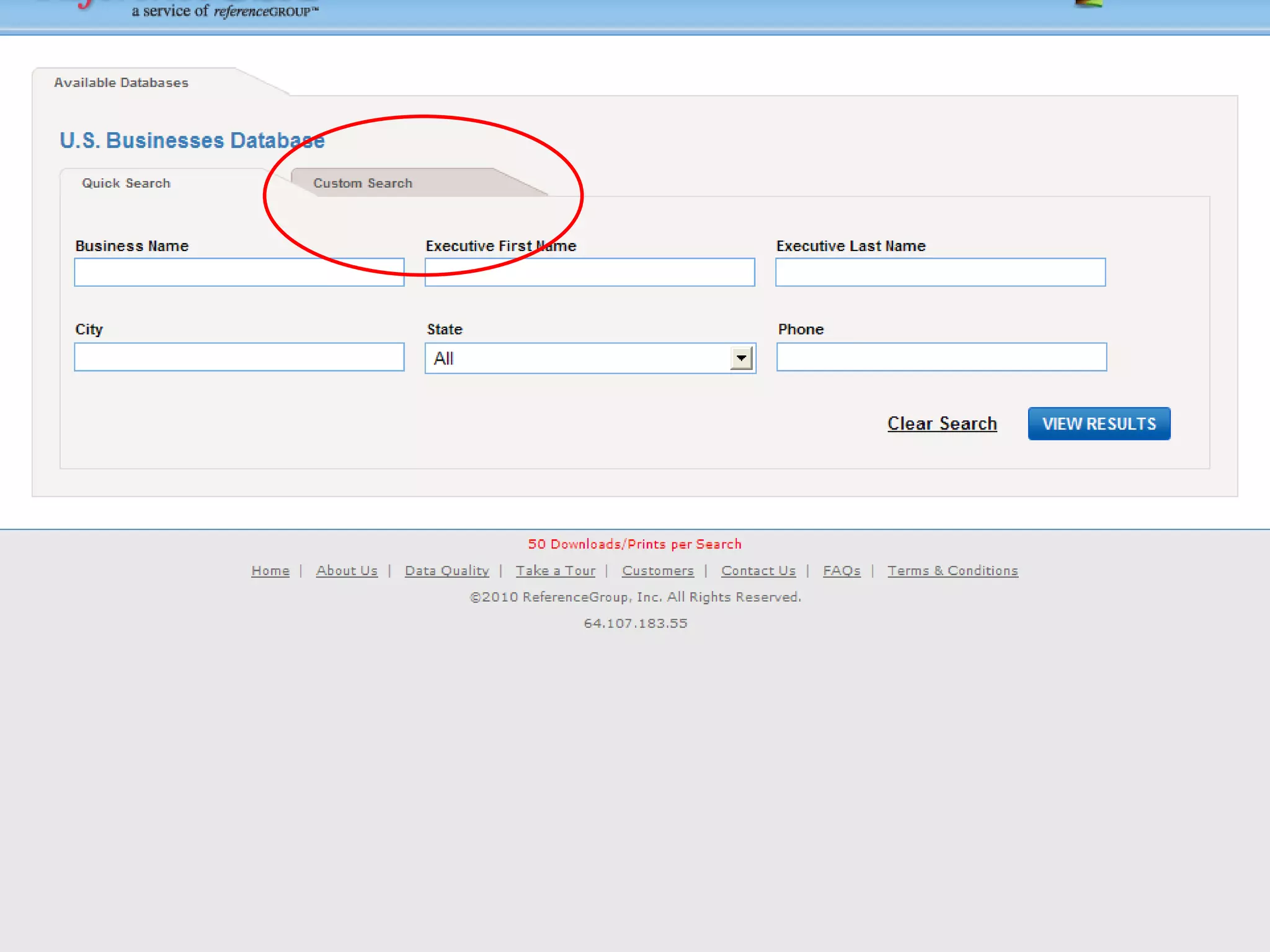1270x952 pixels.
Task: Click the Phone input field
Action: coord(941,358)
